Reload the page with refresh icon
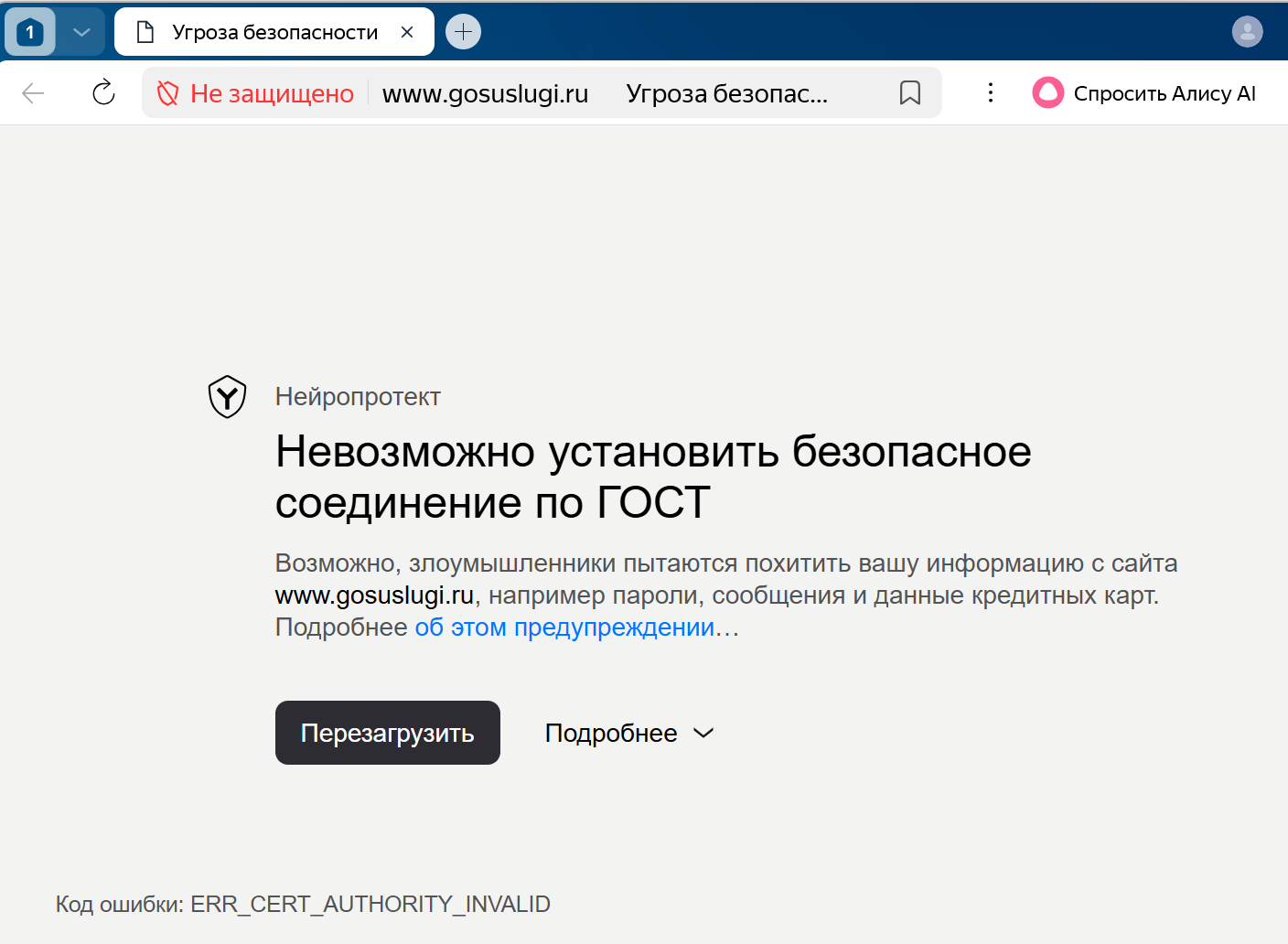This screenshot has height=944, width=1288. 103,92
